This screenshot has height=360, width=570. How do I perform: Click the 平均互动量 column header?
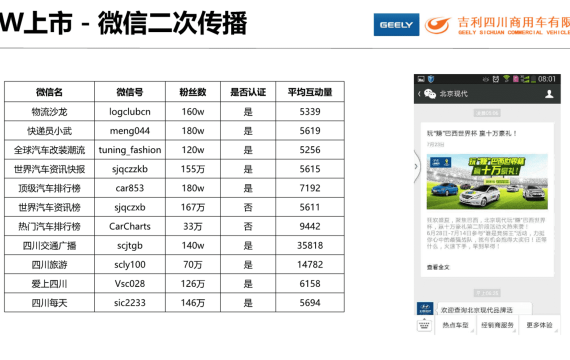pos(310,92)
